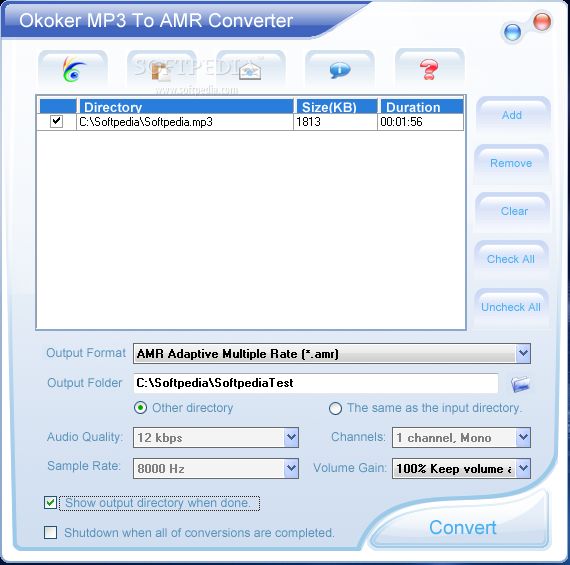The height and width of the screenshot is (565, 570).
Task: Click the 00:01:56 duration cell
Action: 420,122
